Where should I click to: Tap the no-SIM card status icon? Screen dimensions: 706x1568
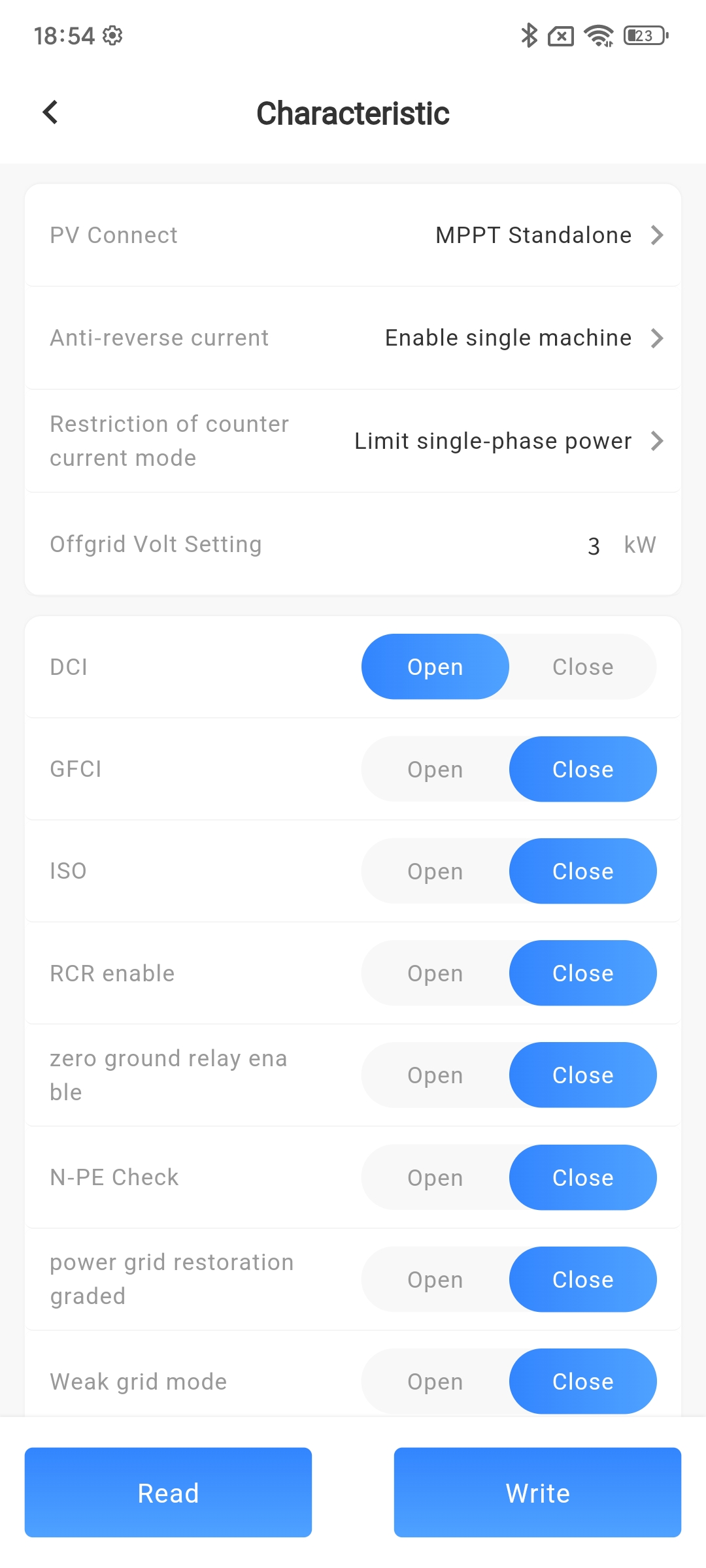pyautogui.click(x=561, y=36)
